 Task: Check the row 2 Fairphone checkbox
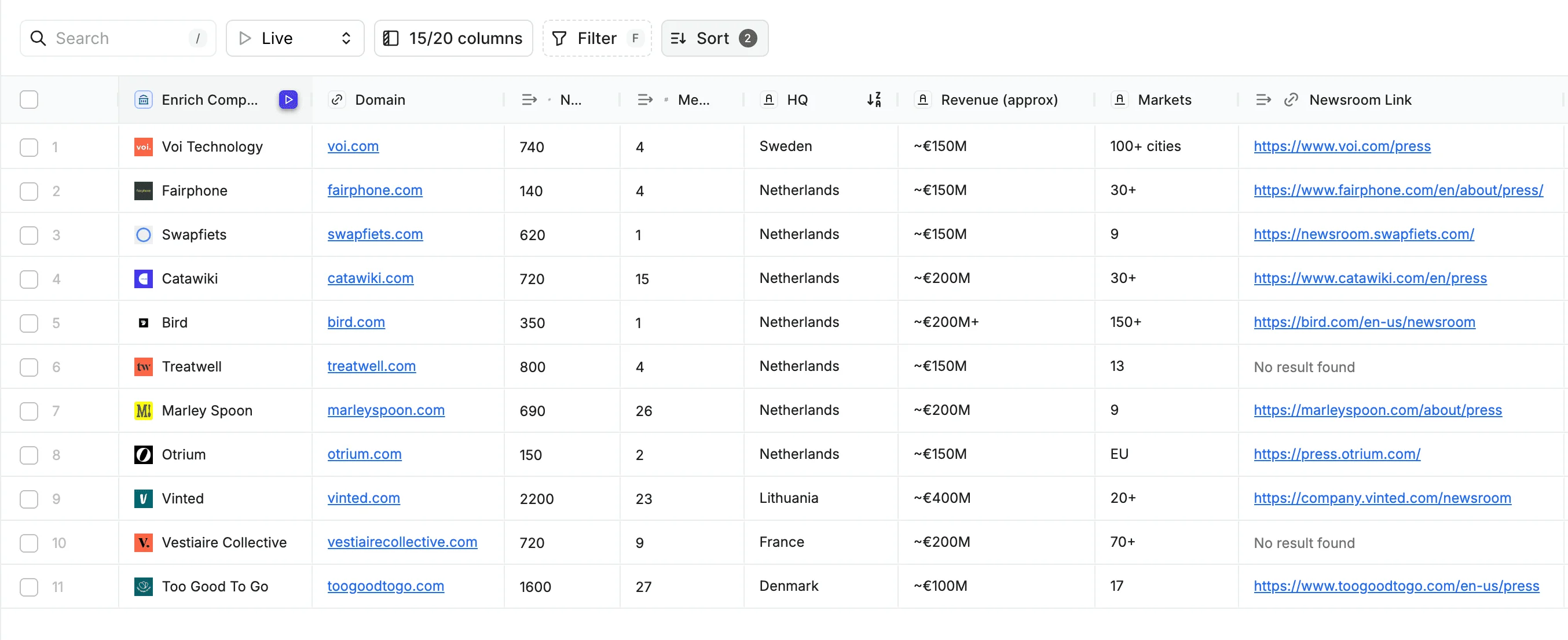pyautogui.click(x=28, y=191)
